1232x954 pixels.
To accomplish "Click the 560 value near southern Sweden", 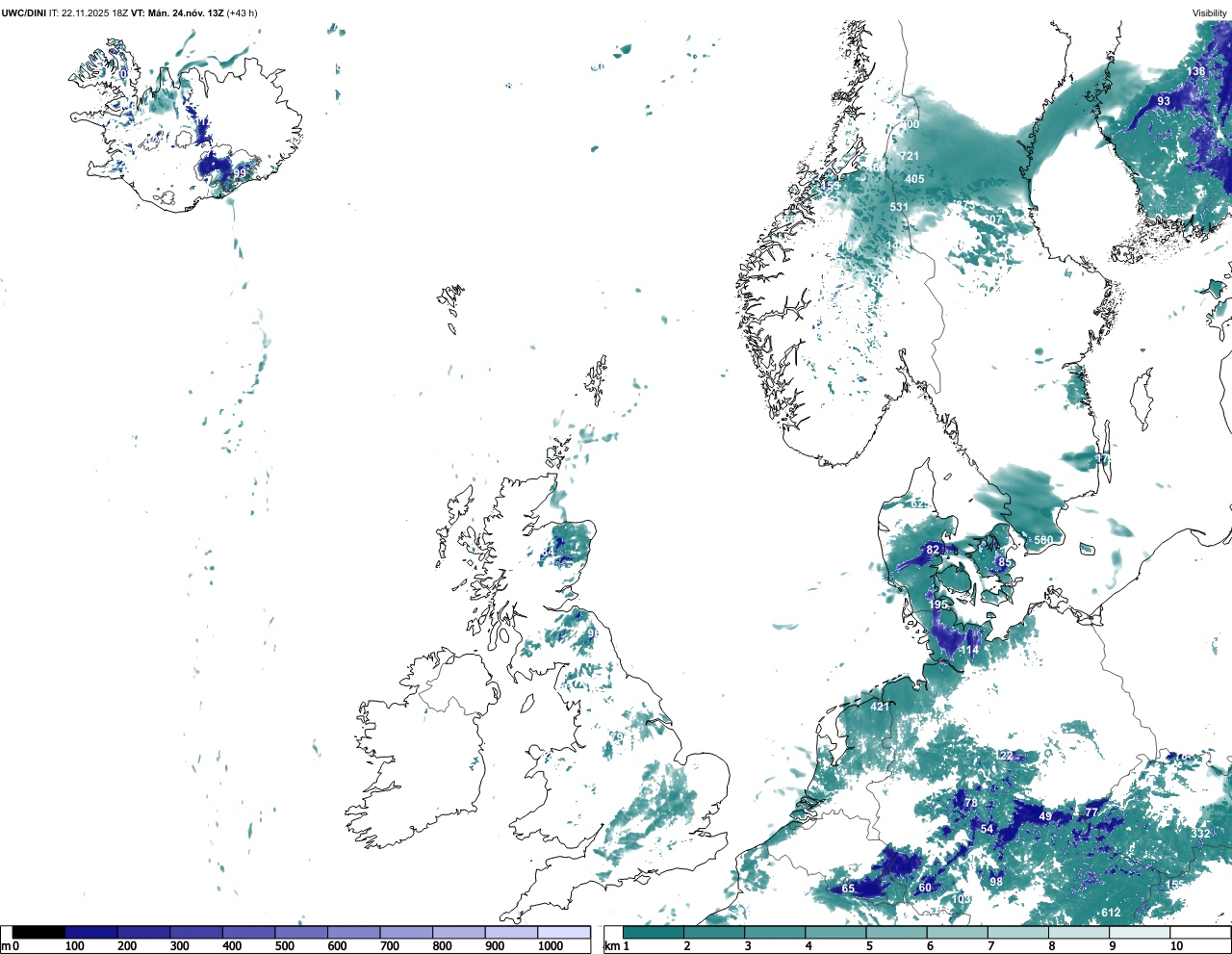I will 1043,540.
